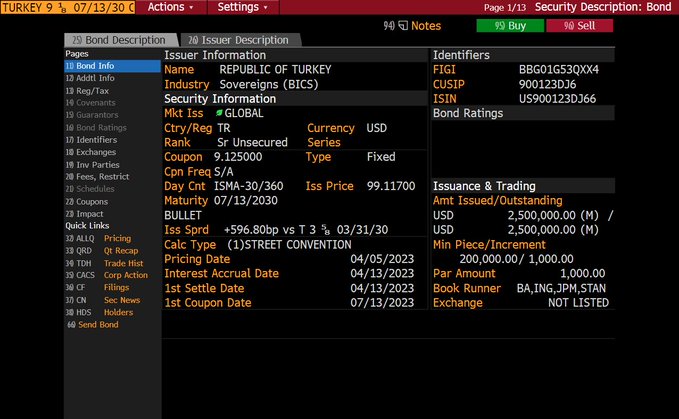
Task: Click the FIGI value BBG01G53QXX4
Action: coord(559,70)
